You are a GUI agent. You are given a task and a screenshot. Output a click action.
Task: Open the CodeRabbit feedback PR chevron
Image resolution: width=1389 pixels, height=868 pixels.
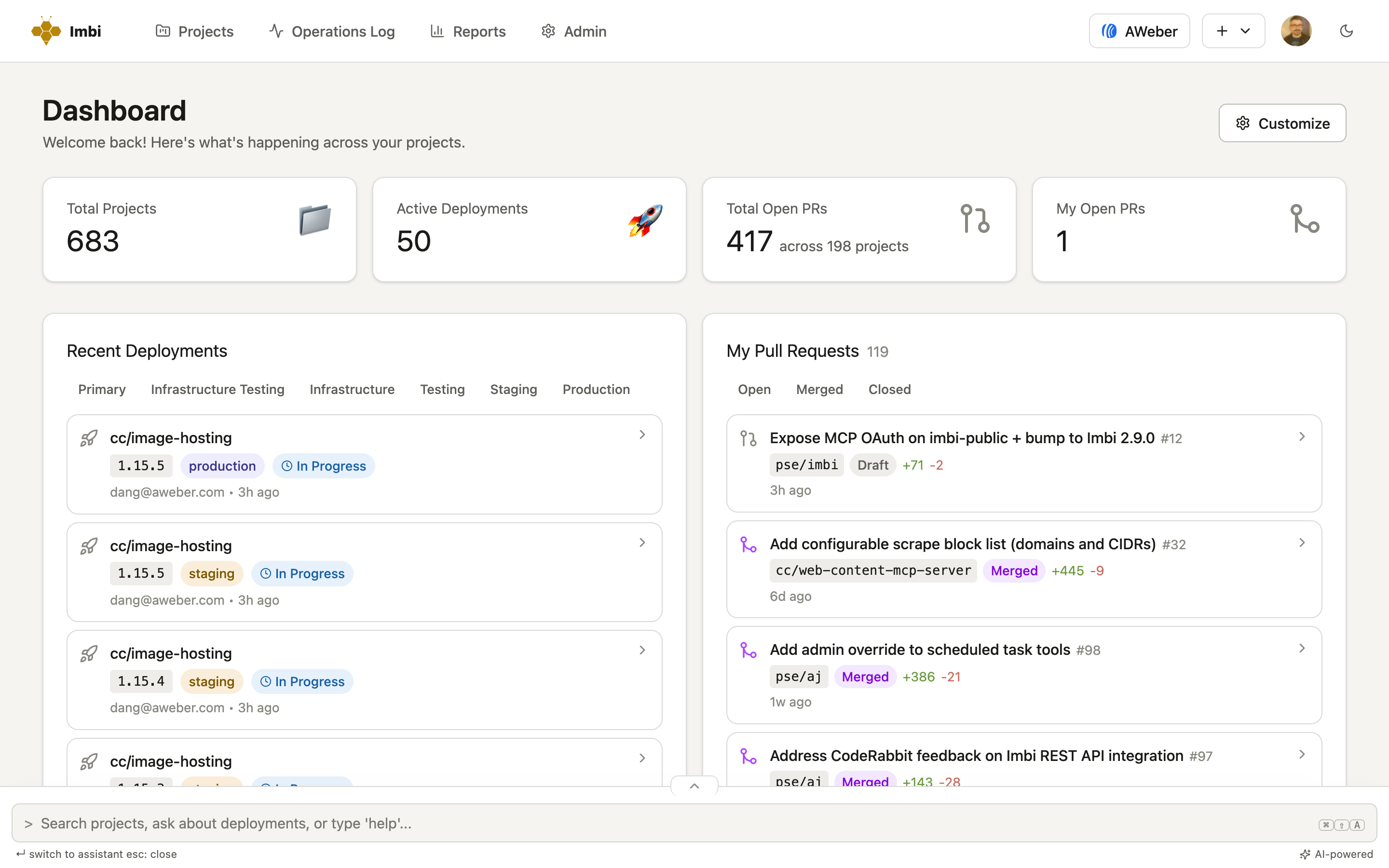coord(1302,754)
